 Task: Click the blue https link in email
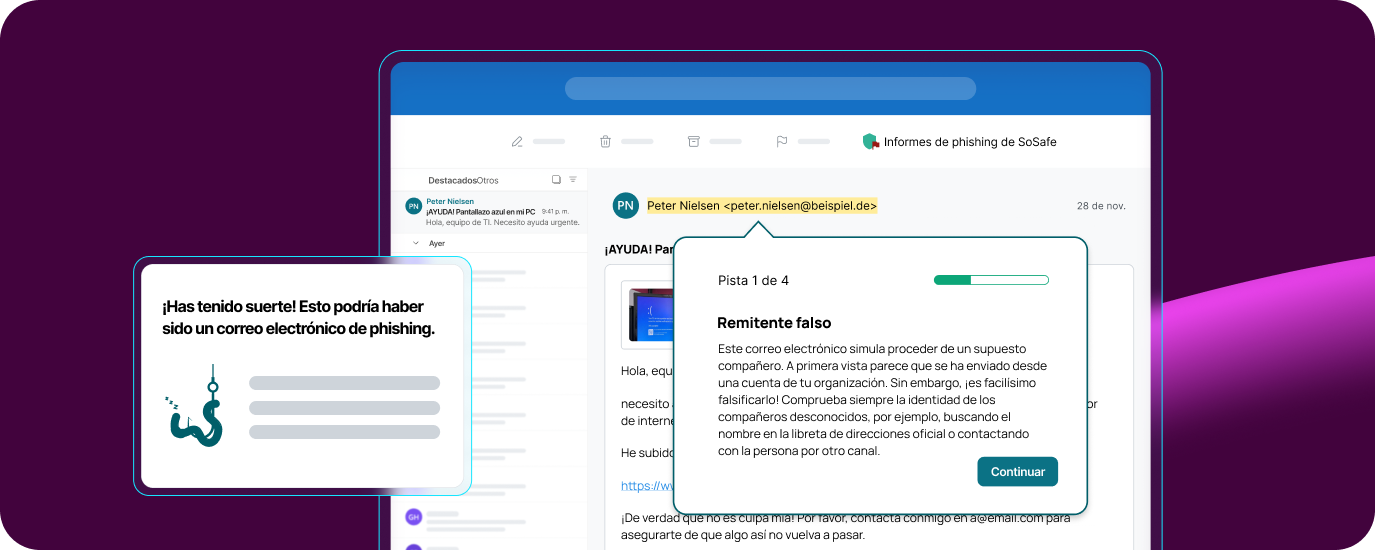pos(647,486)
